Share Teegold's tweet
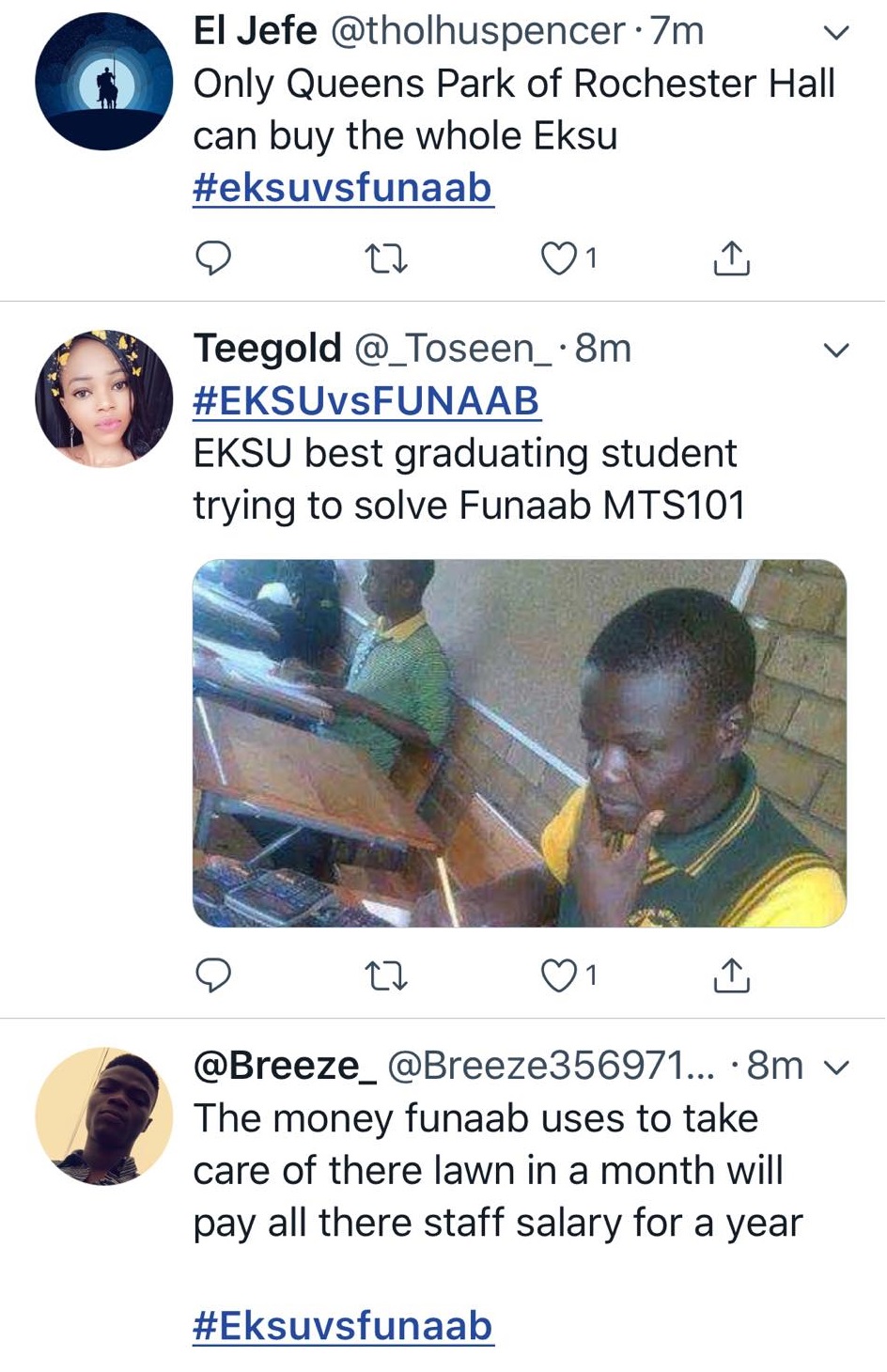The height and width of the screenshot is (1372, 887). point(732,976)
